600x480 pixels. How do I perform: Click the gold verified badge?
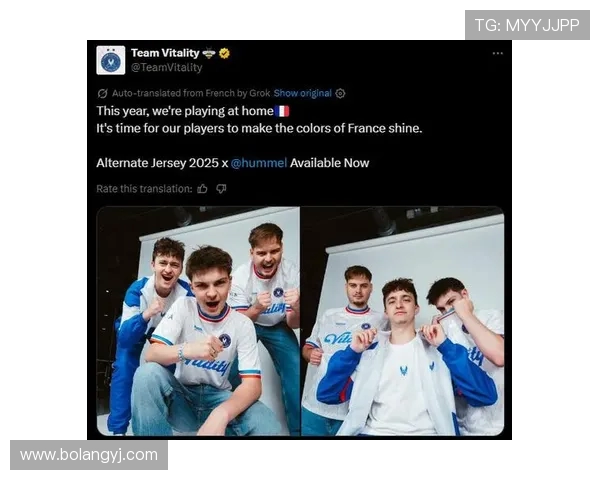[x=225, y=53]
